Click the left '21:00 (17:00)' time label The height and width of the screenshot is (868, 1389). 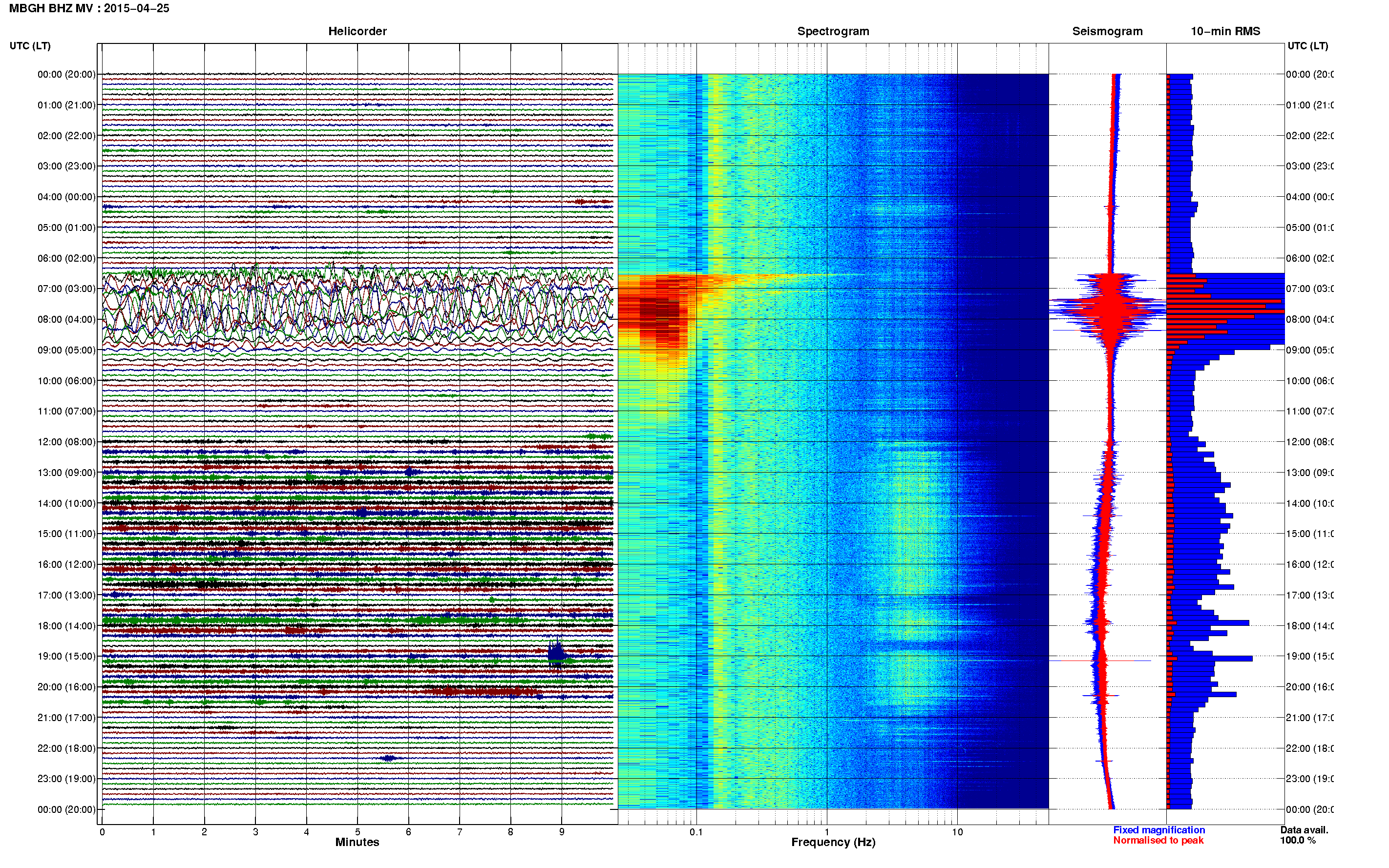(x=66, y=718)
